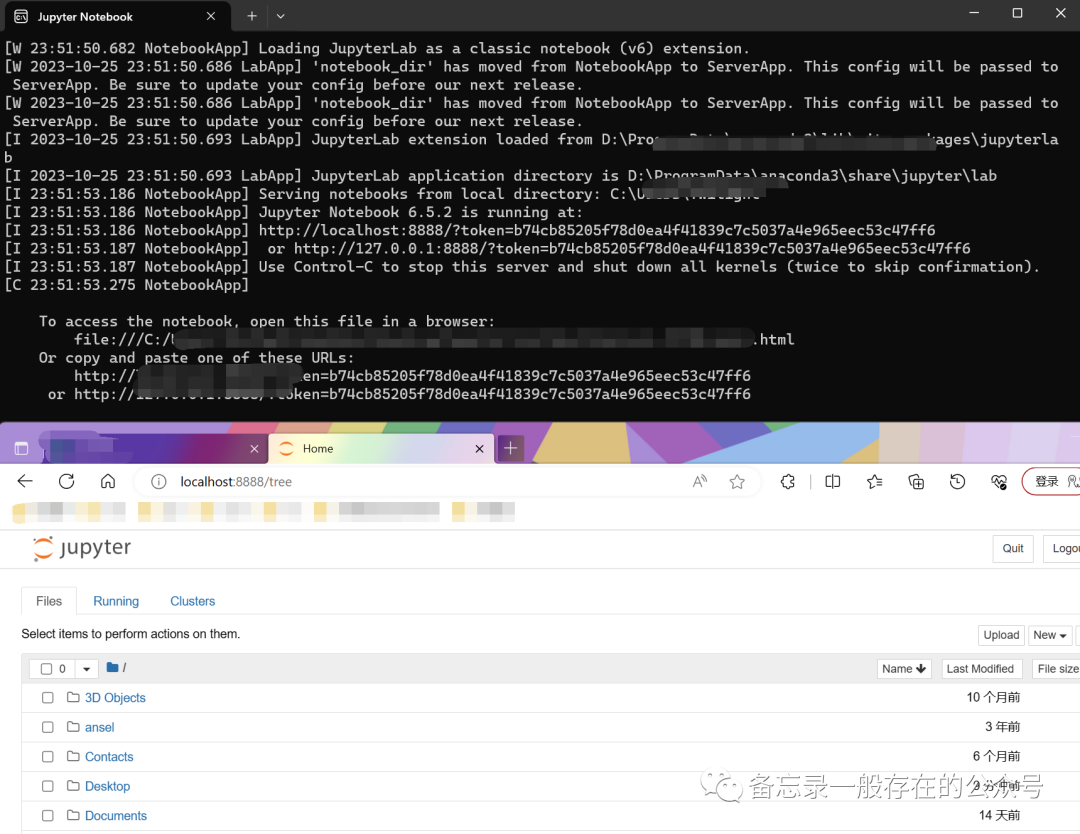Click the root folder icon in breadcrumb

[112, 667]
